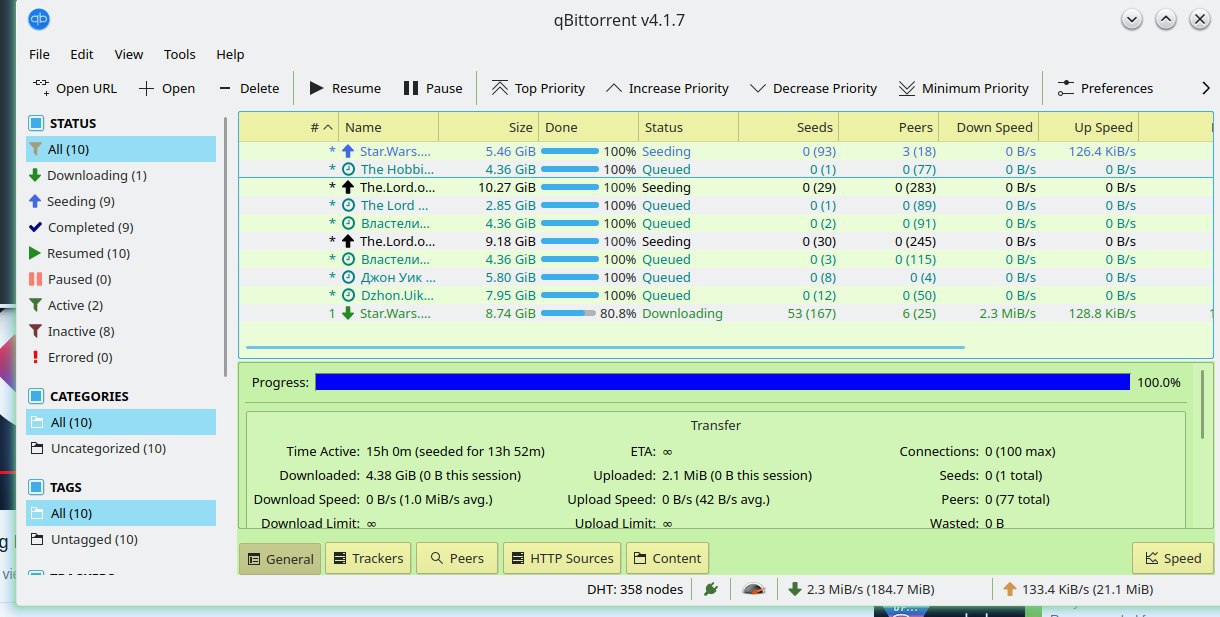Resume torrents with the play icon
The width and height of the screenshot is (1220, 617).
(x=317, y=88)
